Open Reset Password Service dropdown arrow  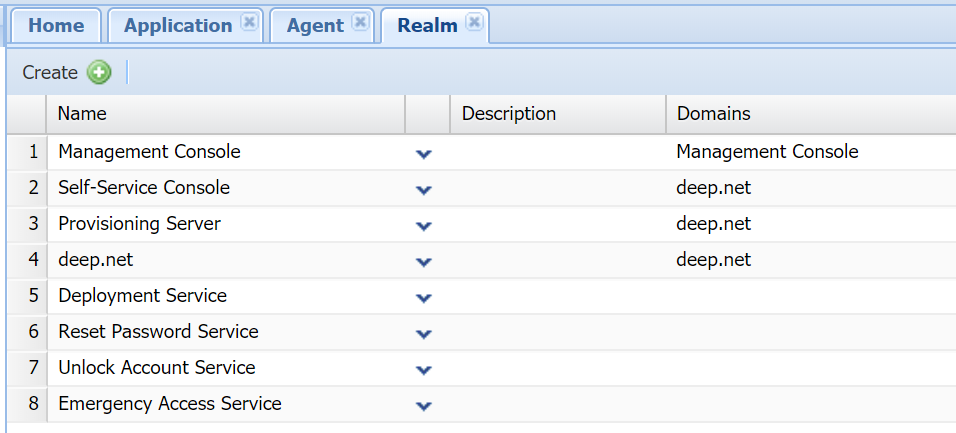pos(424,334)
